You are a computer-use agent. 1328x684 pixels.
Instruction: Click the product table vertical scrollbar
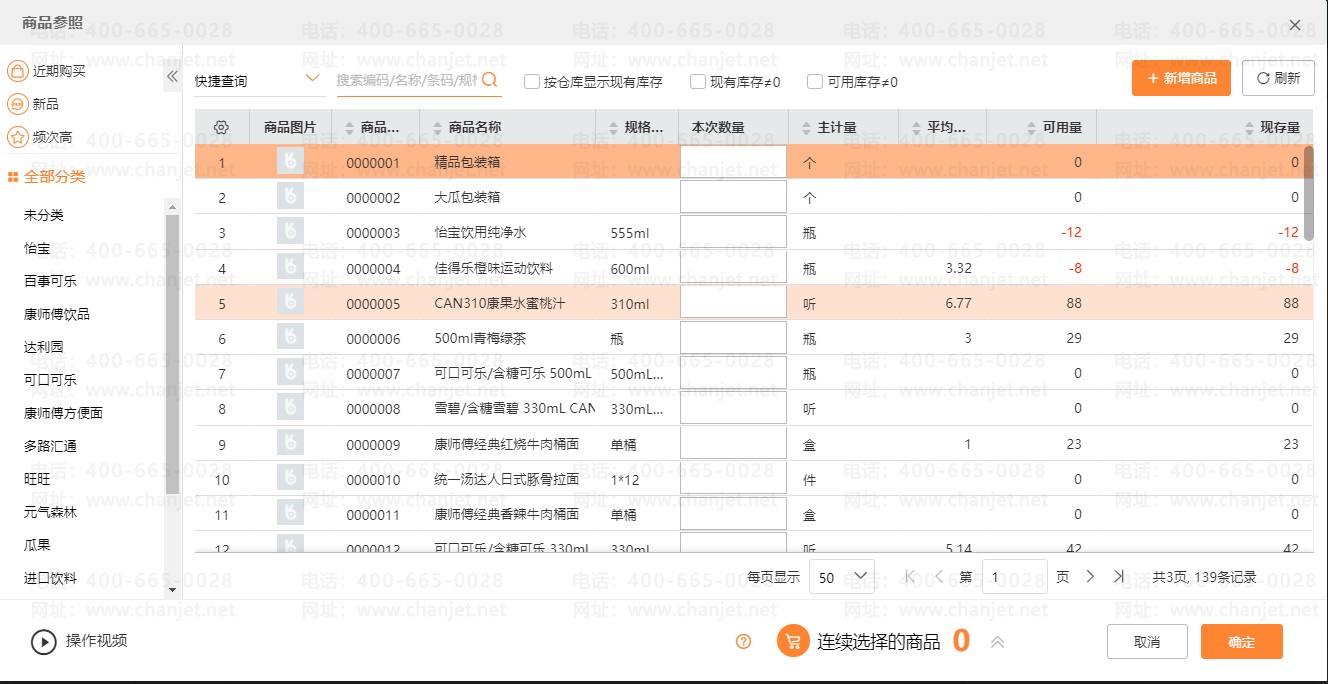[x=1308, y=192]
